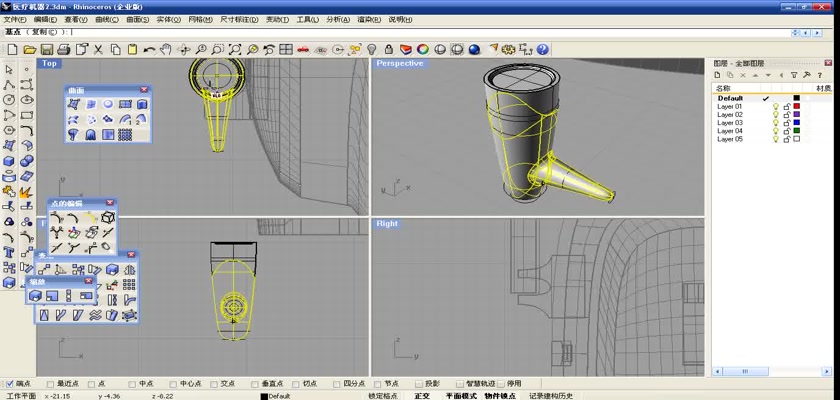Select the arrow pointer tool in sidebar
Image resolution: width=840 pixels, height=400 pixels.
click(9, 69)
